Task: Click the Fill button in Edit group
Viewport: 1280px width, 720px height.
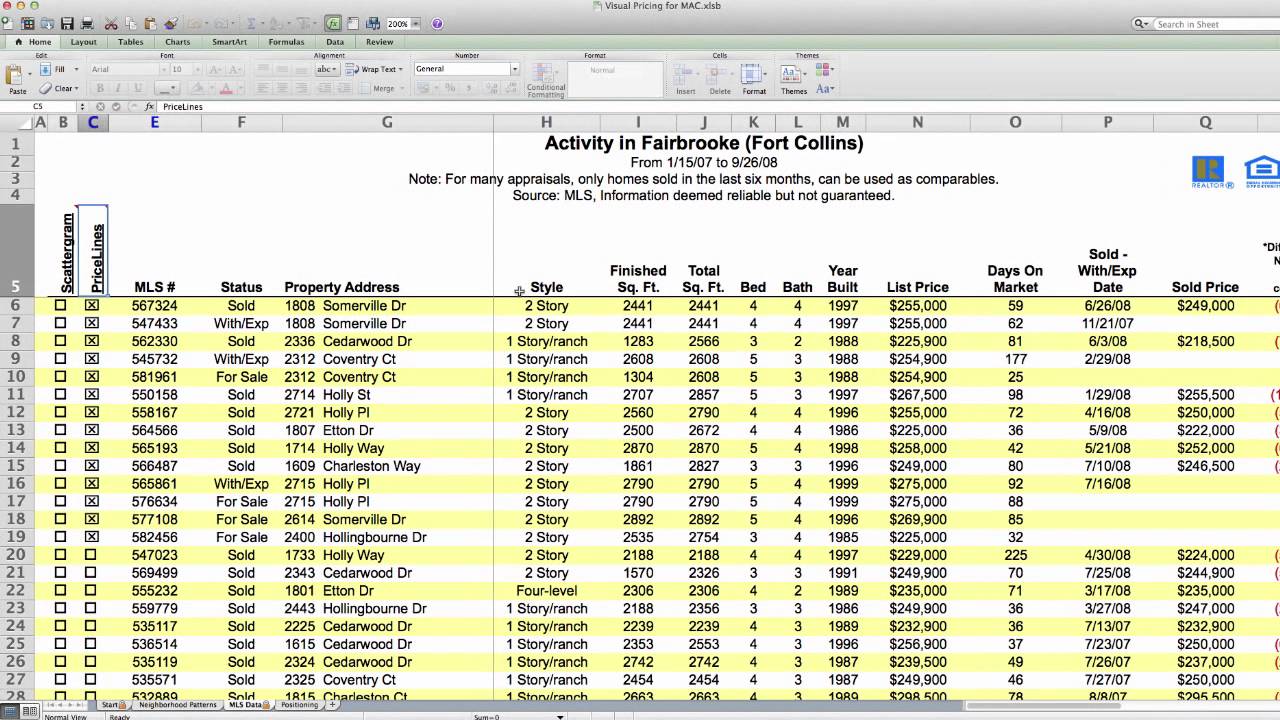Action: coord(55,69)
